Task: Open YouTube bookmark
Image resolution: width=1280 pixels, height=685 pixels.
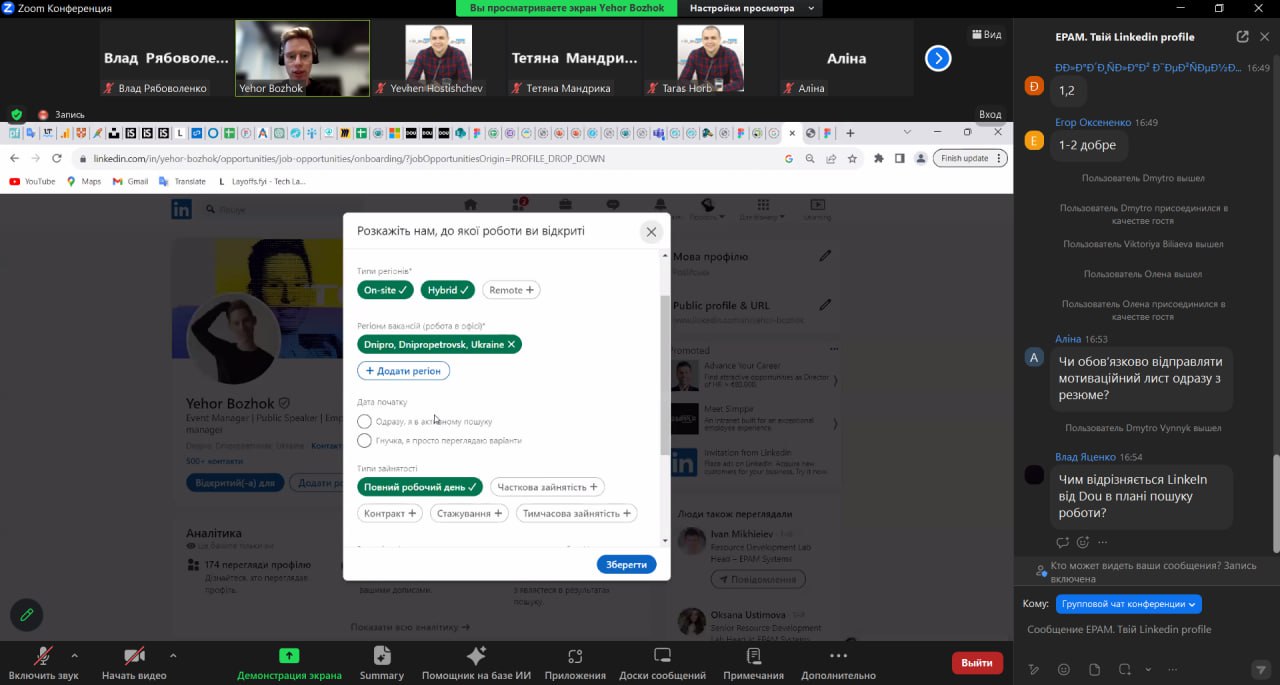Action: pyautogui.click(x=32, y=181)
